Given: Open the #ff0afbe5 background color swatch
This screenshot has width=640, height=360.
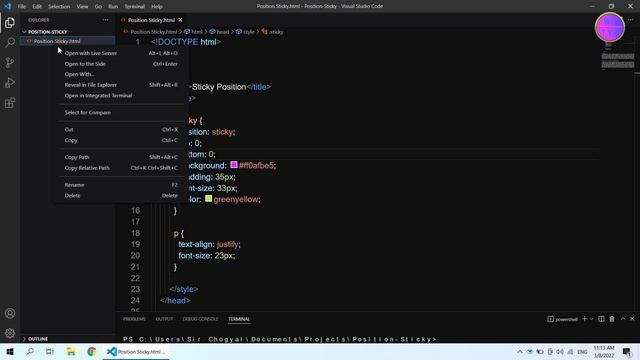Looking at the screenshot, I should [234, 165].
